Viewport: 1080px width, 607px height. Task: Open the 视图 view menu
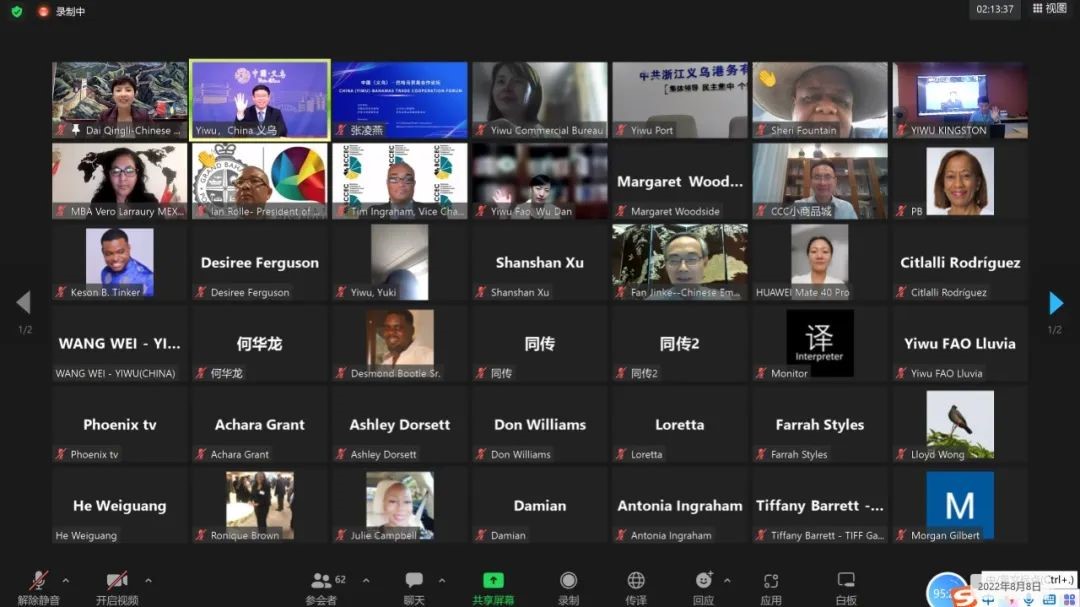[x=1050, y=8]
